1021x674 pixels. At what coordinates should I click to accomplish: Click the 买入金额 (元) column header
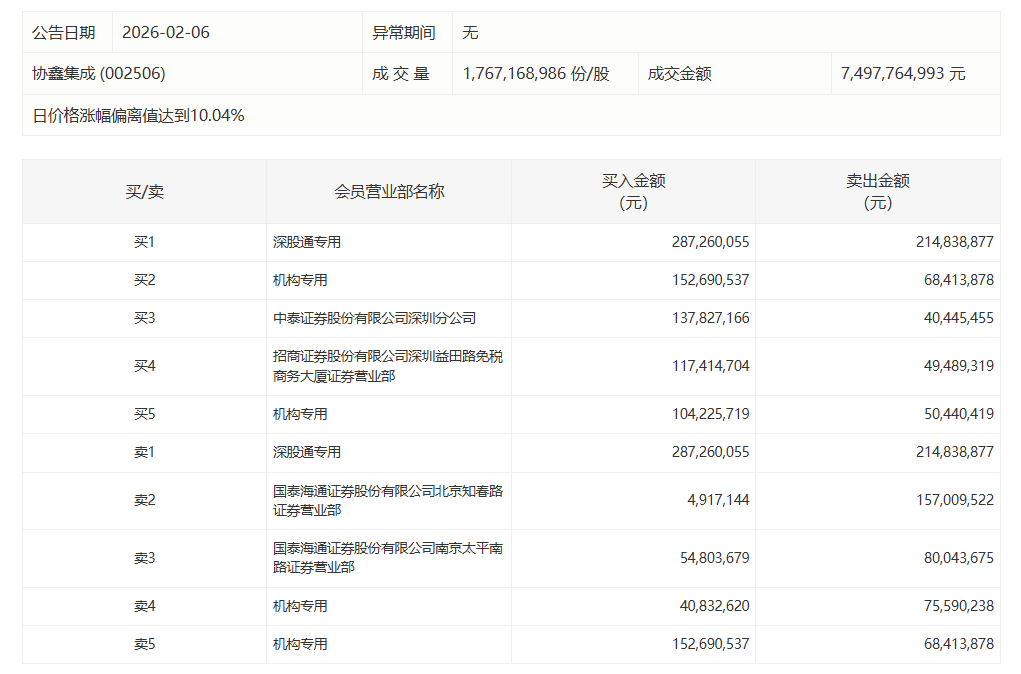pos(633,192)
